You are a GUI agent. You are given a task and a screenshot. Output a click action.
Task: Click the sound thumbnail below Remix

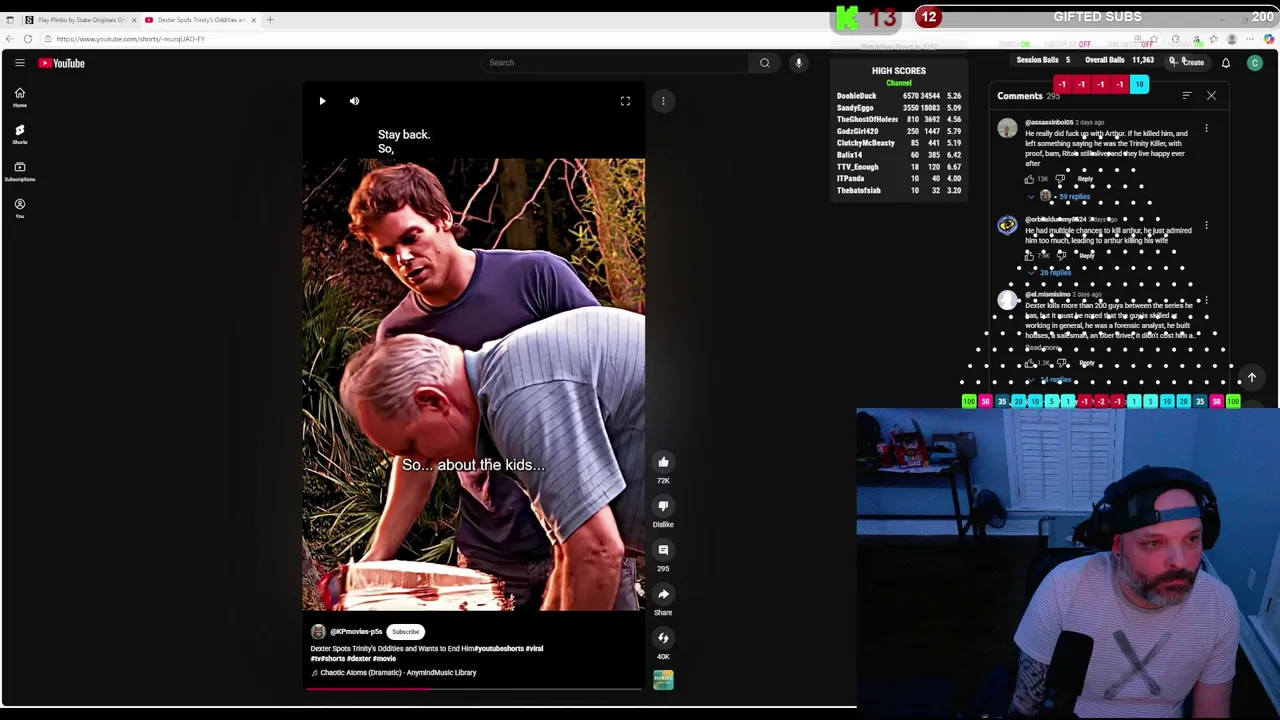[663, 680]
